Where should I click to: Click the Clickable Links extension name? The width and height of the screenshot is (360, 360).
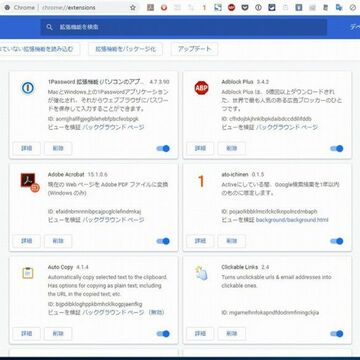click(240, 267)
